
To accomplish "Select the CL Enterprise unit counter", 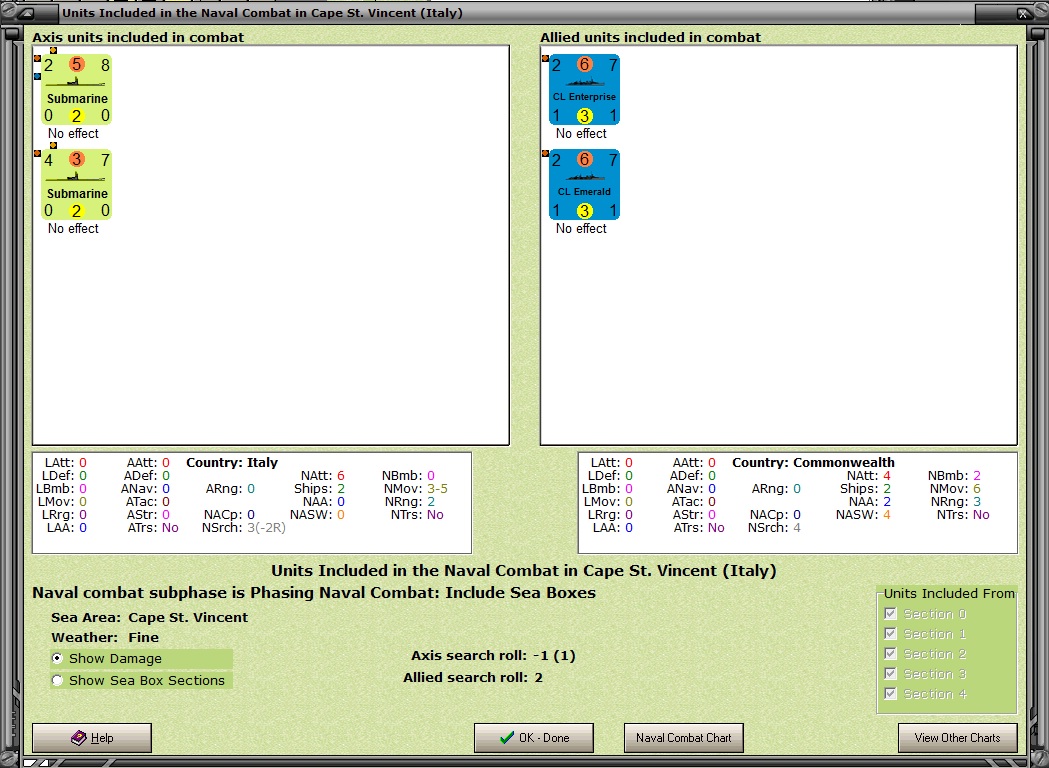I will [x=584, y=90].
